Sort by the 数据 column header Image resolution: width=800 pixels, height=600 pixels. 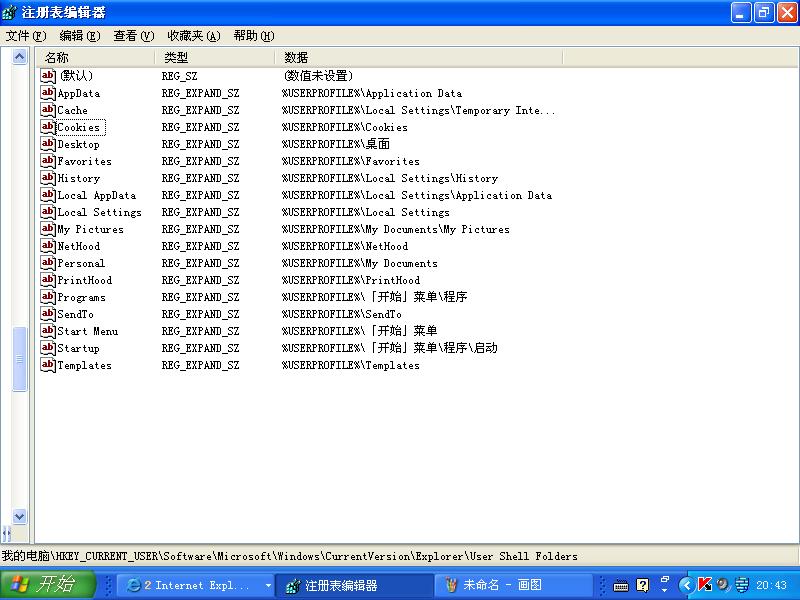pos(419,57)
